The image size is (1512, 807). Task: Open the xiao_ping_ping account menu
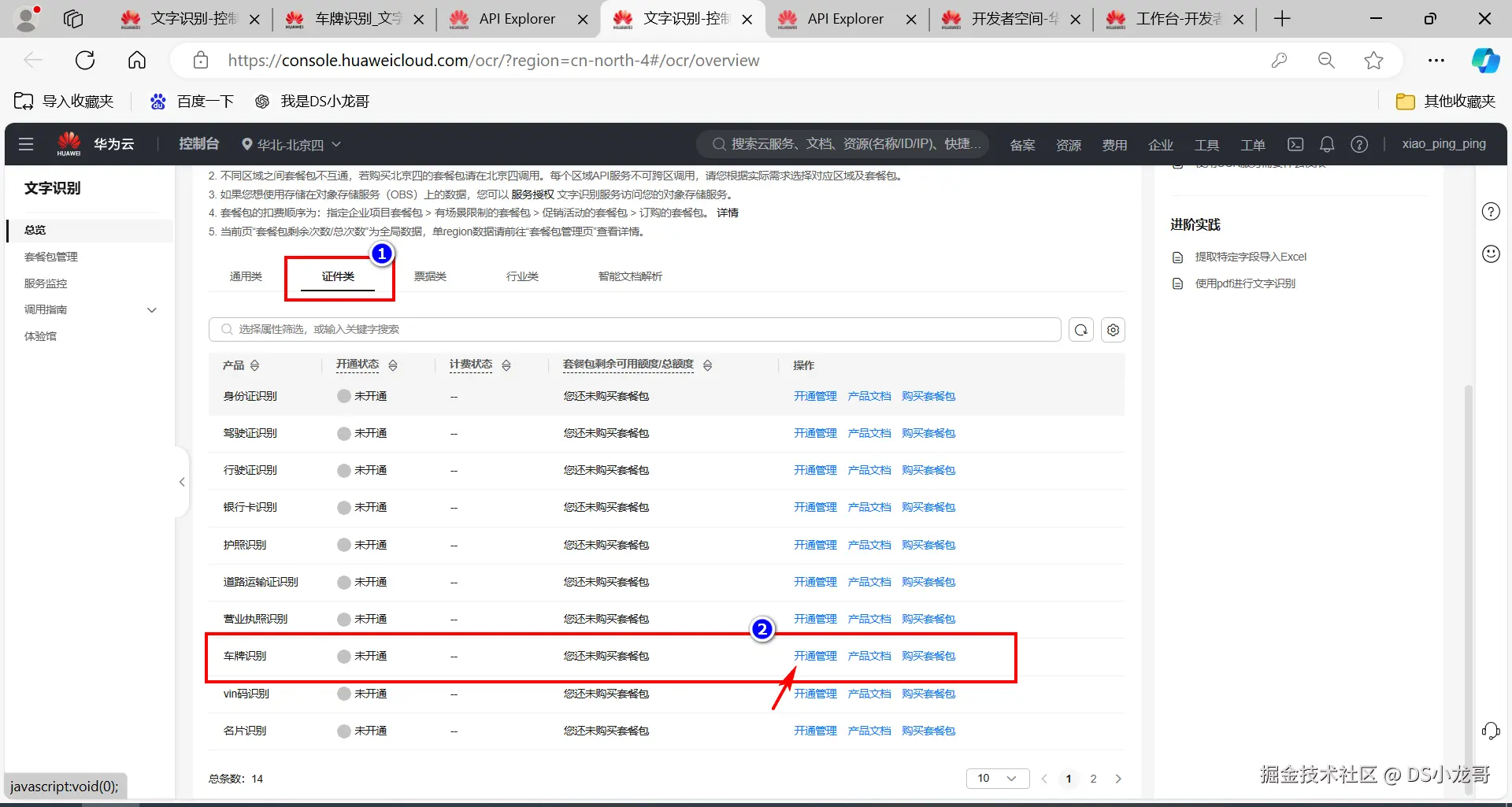(x=1443, y=144)
